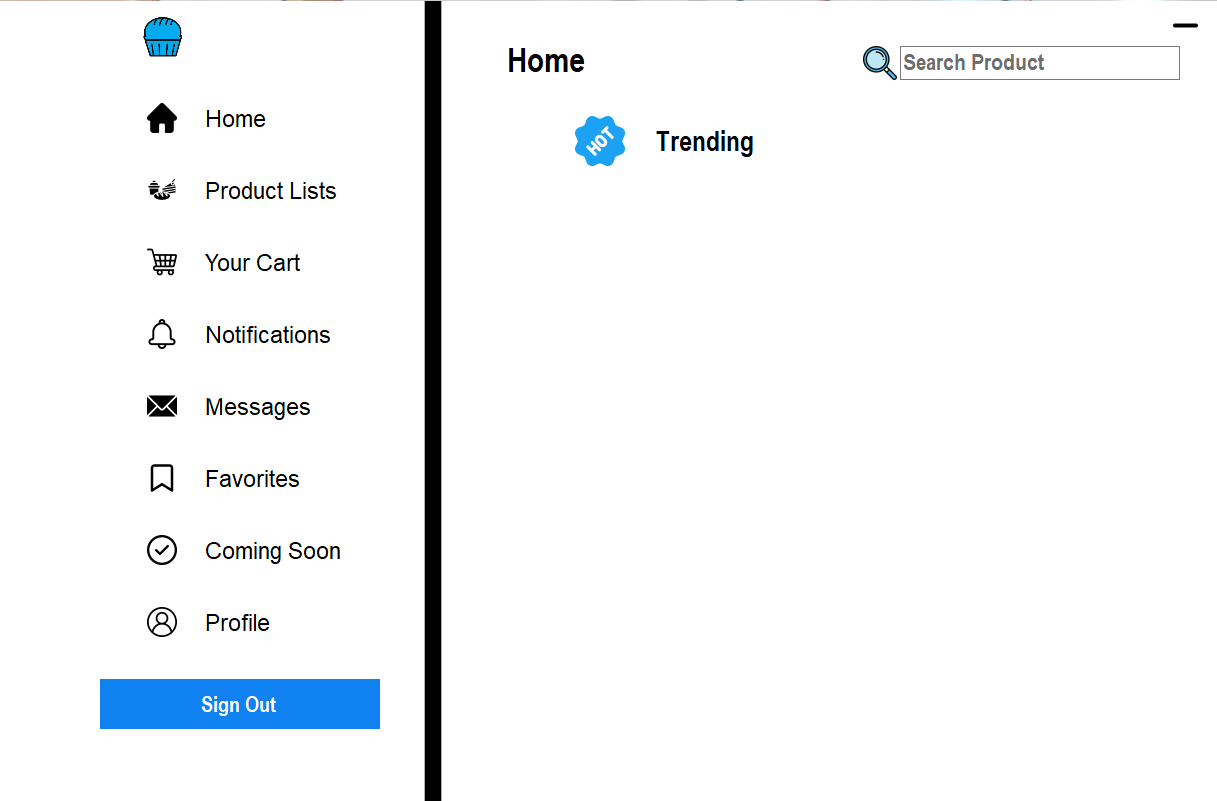Viewport: 1217px width, 801px height.
Task: Open the Product Lists menu item
Action: 270,191
